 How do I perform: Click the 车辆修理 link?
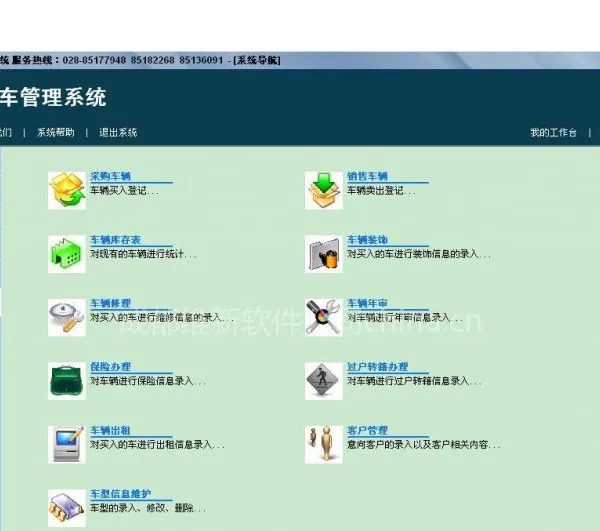(x=111, y=303)
